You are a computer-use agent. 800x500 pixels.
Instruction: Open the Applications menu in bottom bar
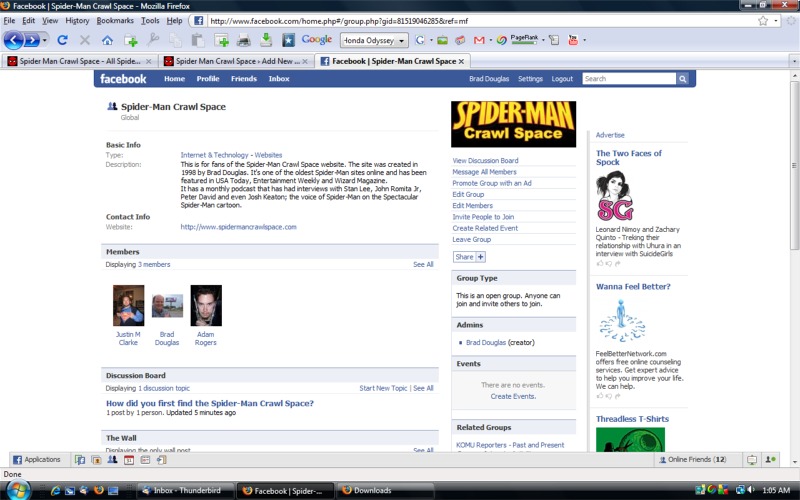[37, 460]
